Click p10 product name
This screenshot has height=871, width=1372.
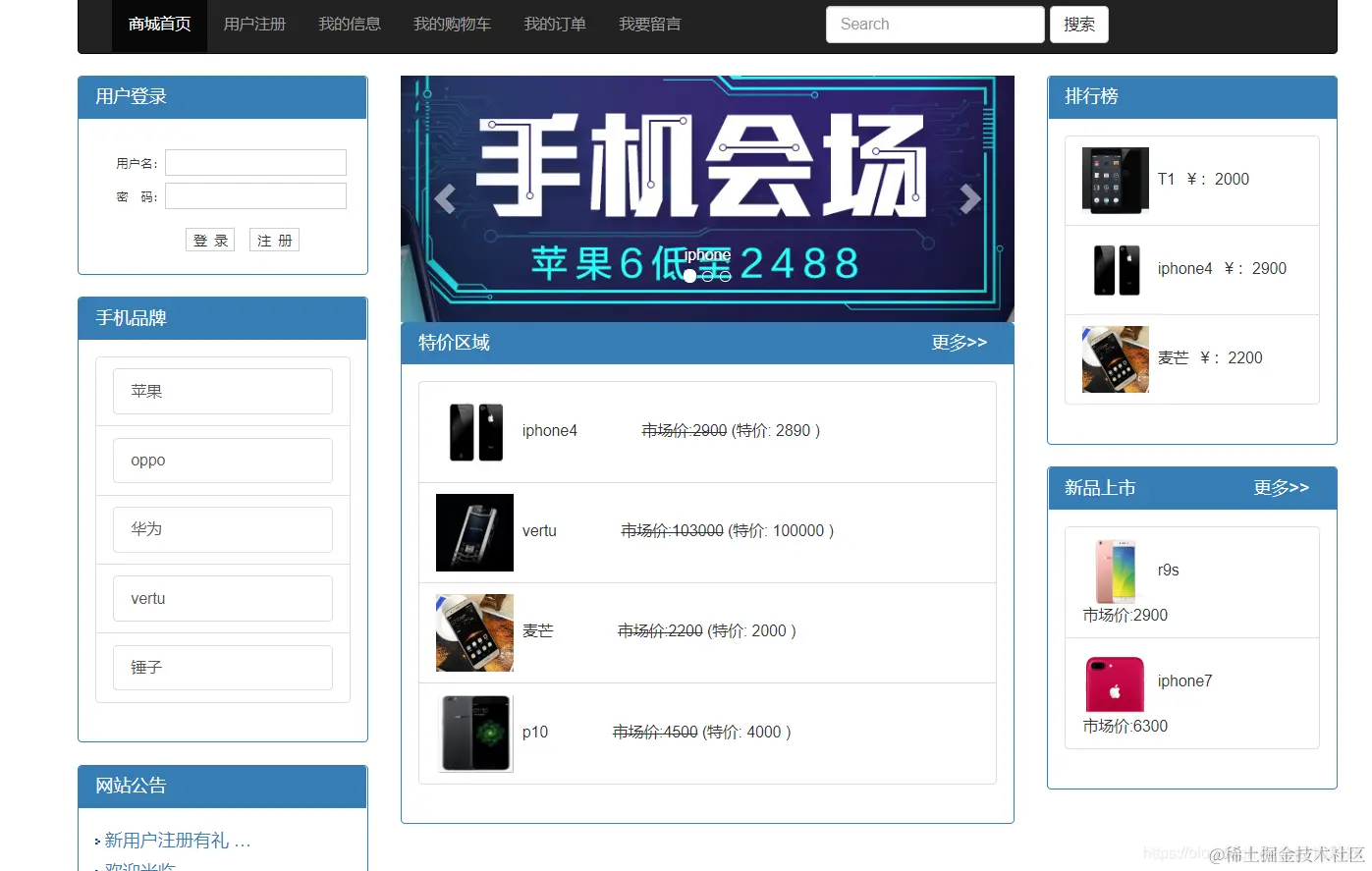click(535, 732)
